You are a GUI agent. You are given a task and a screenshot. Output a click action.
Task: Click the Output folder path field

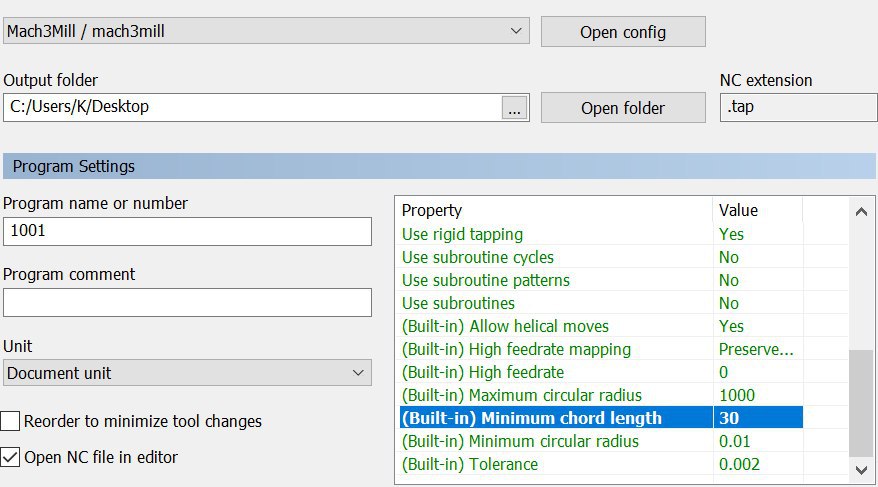pyautogui.click(x=253, y=107)
